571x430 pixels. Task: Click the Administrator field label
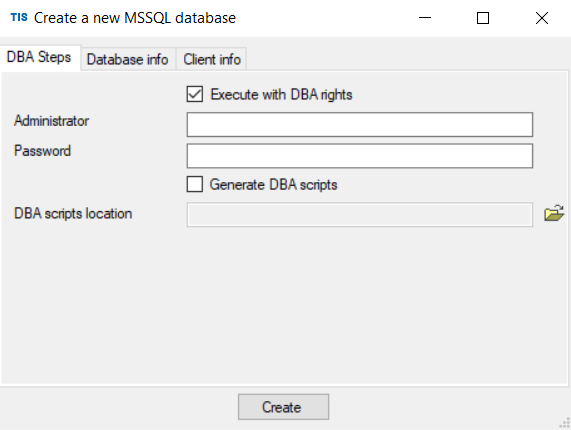pos(51,121)
